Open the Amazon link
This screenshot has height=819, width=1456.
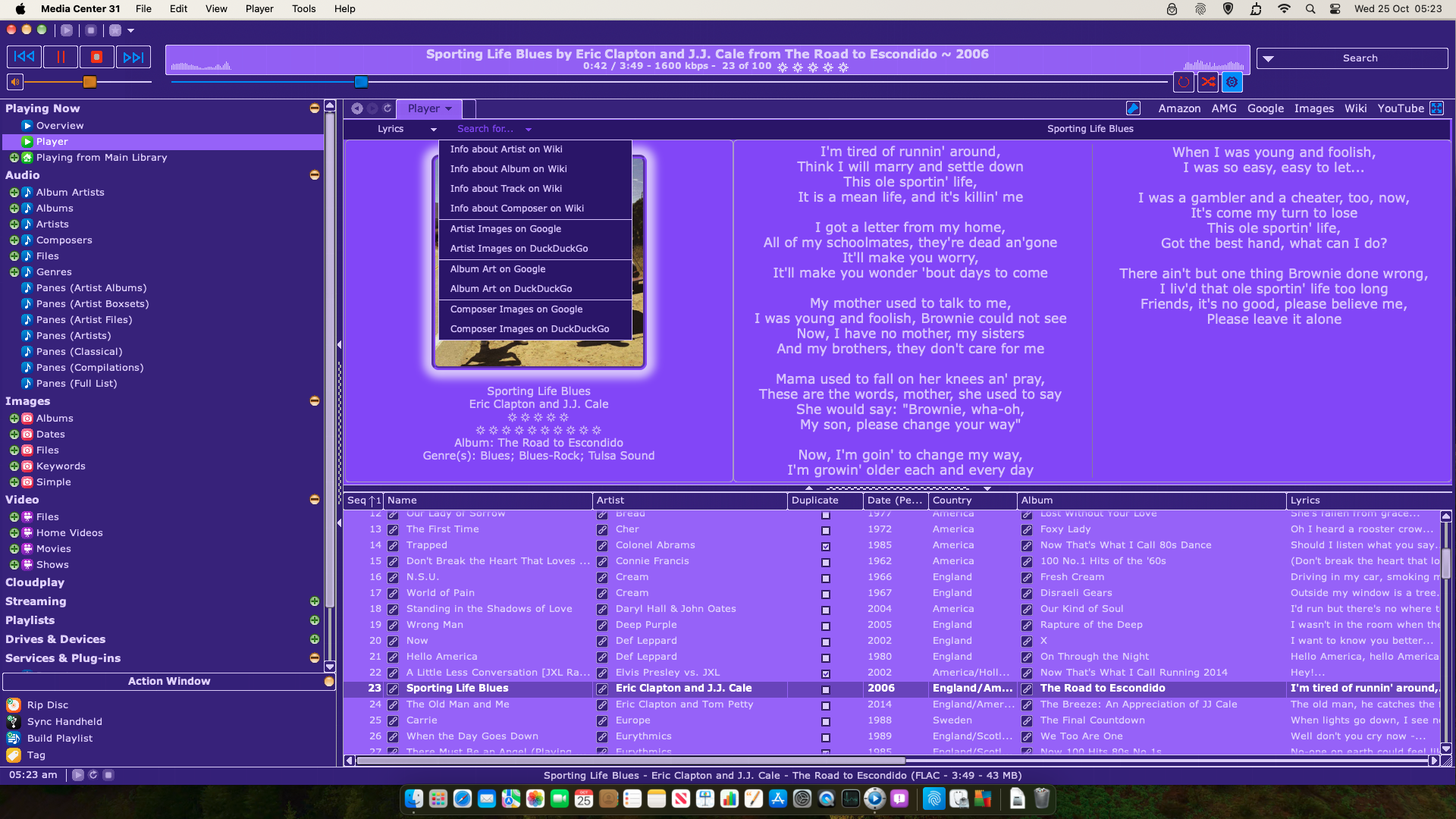pyautogui.click(x=1179, y=108)
